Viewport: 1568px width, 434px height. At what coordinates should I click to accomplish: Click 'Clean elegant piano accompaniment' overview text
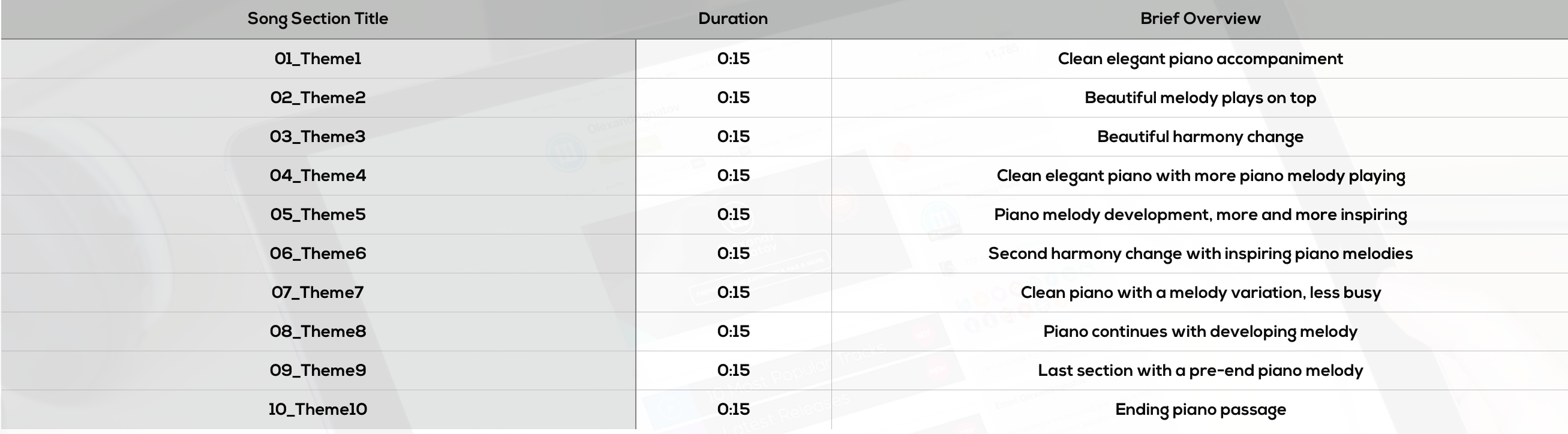[x=1200, y=59]
